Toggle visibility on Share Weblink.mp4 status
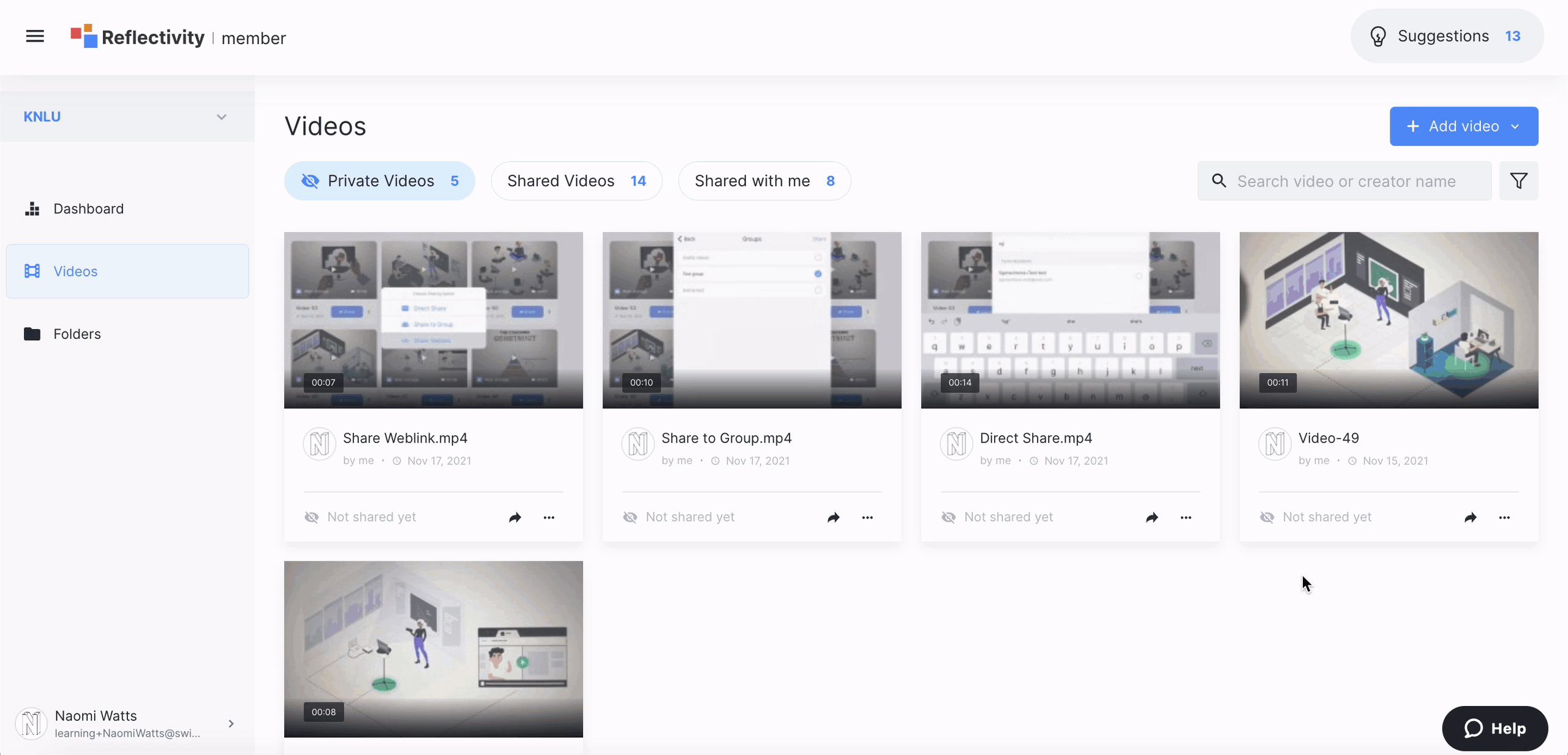The height and width of the screenshot is (755, 1568). [312, 518]
